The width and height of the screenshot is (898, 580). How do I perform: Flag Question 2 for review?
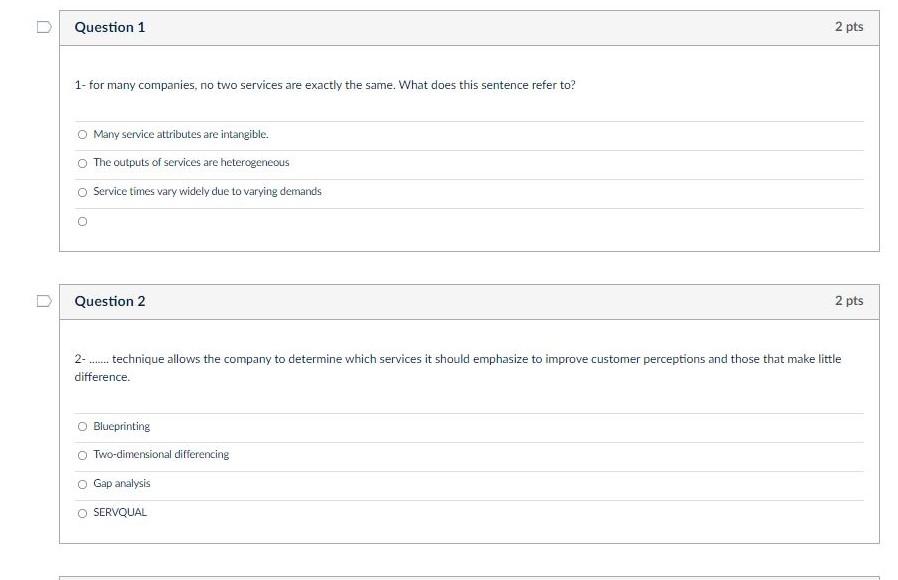click(41, 300)
